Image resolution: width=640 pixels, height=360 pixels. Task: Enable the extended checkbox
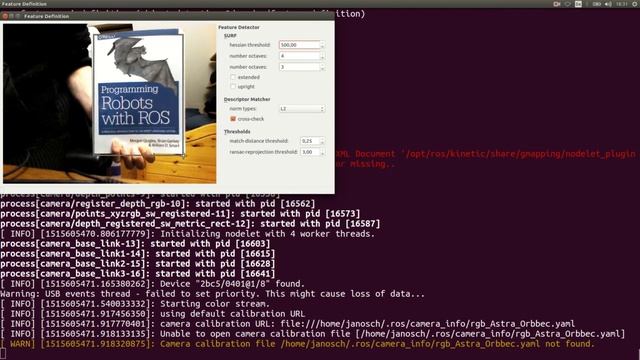point(233,77)
